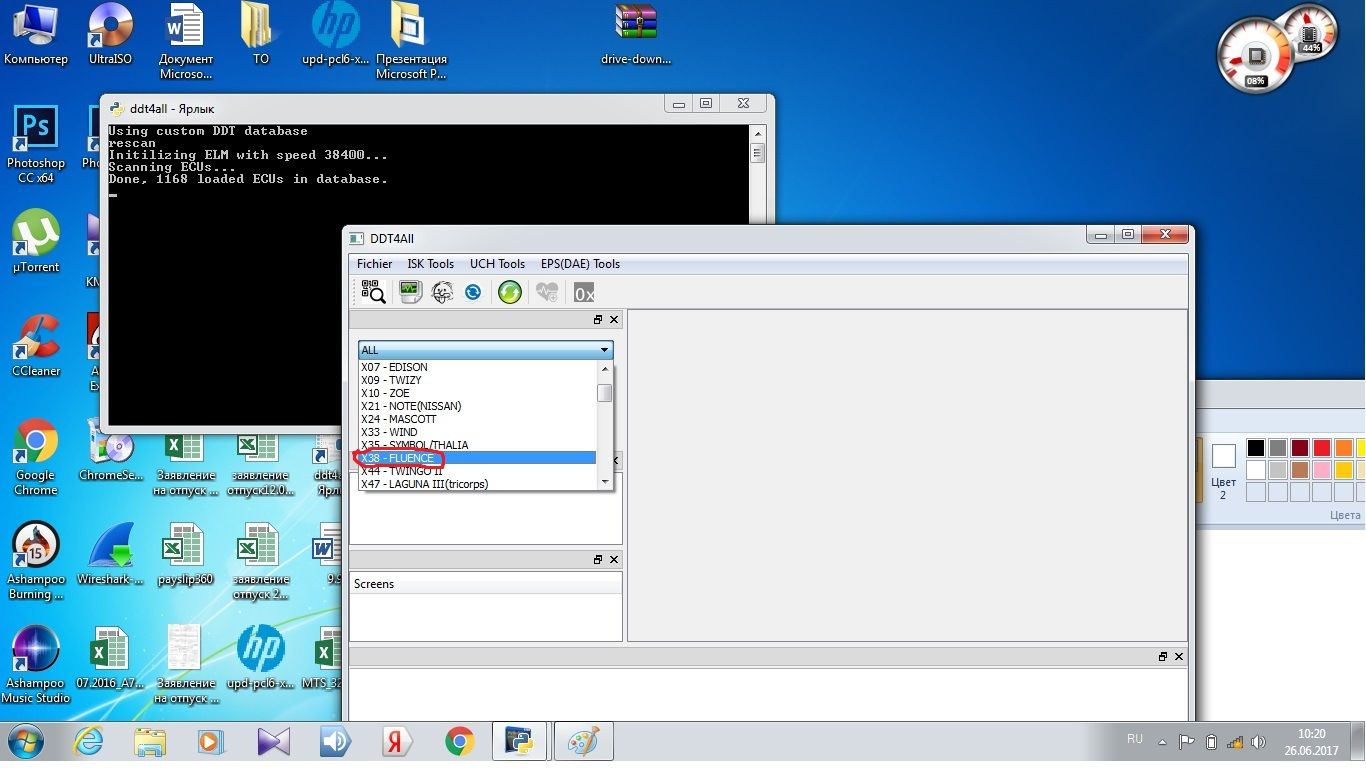Float the Screens dock panel
Viewport: 1366px width, 768px height.
[598, 560]
